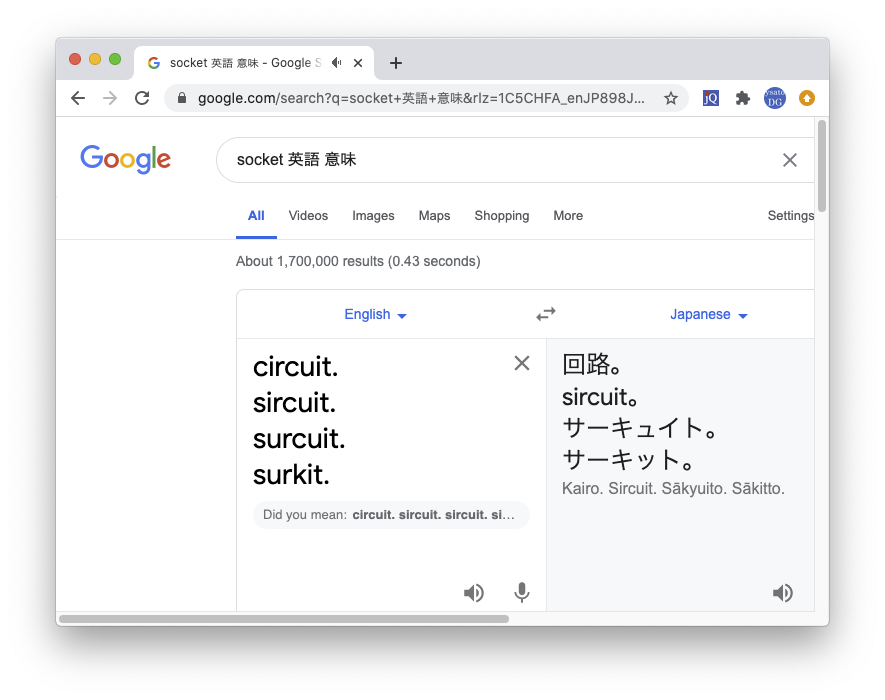Expand the English source language dropdown
Image resolution: width=885 pixels, height=700 pixels.
375,315
